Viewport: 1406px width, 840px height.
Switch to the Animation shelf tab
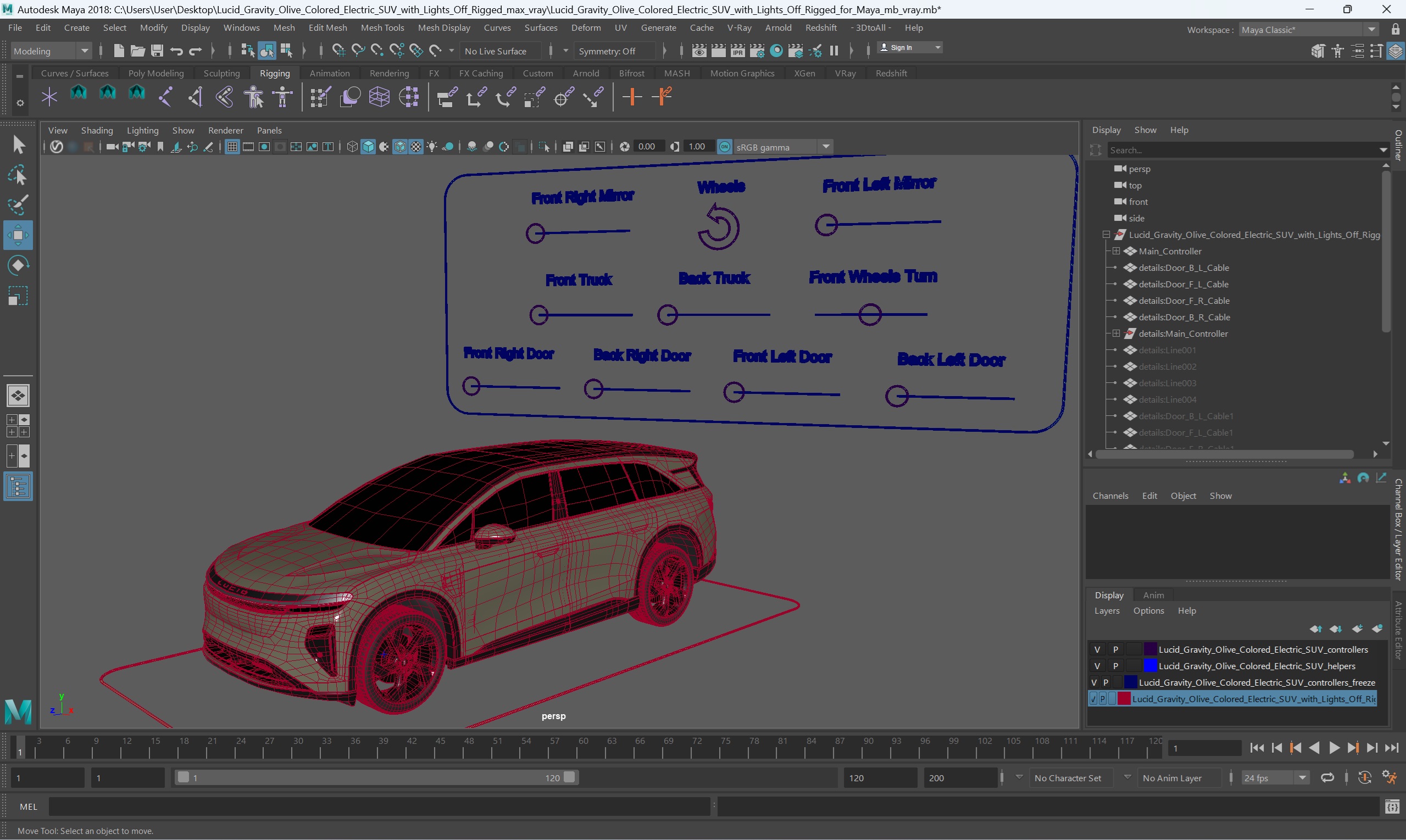point(330,73)
